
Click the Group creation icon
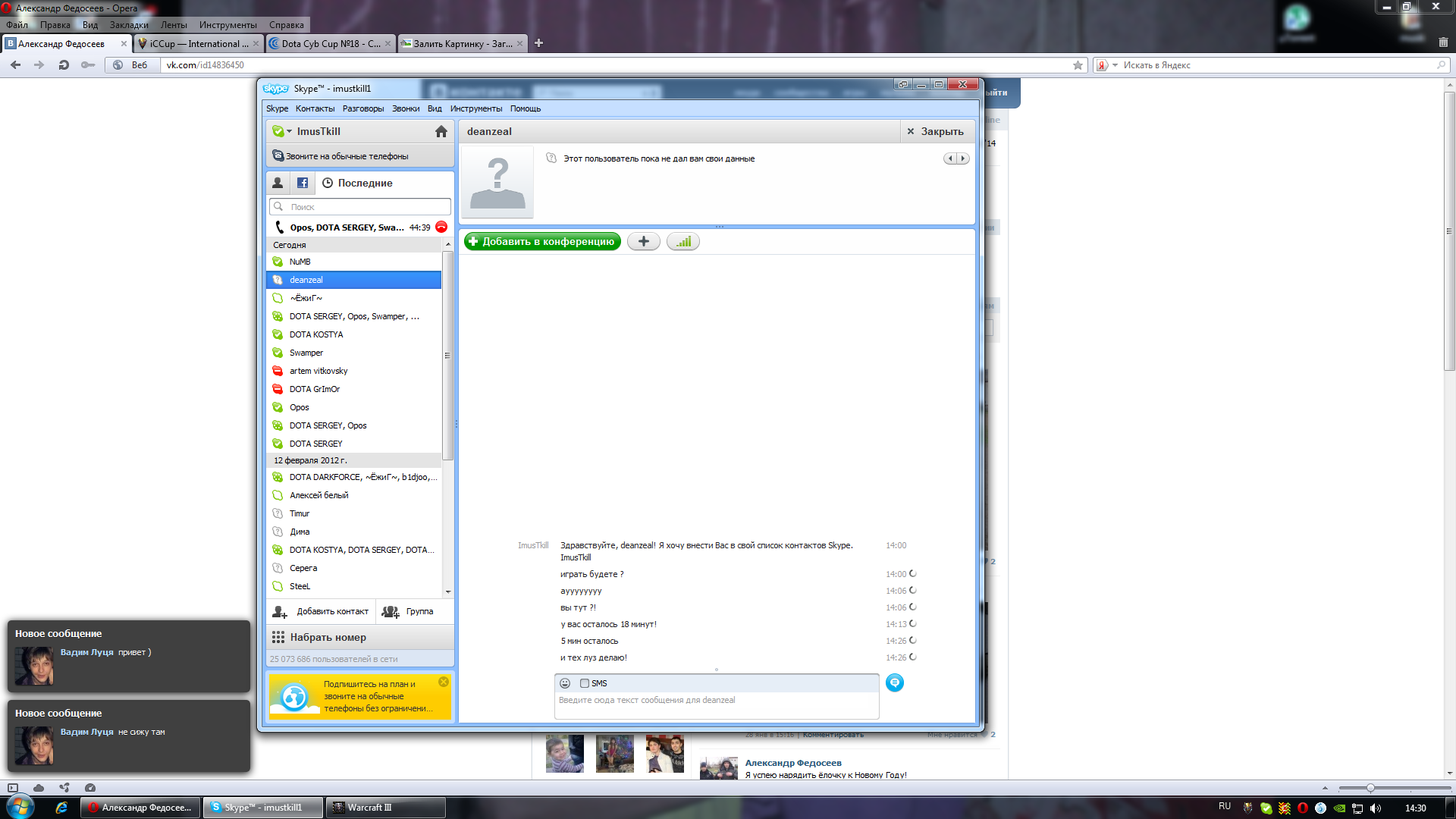pos(391,612)
